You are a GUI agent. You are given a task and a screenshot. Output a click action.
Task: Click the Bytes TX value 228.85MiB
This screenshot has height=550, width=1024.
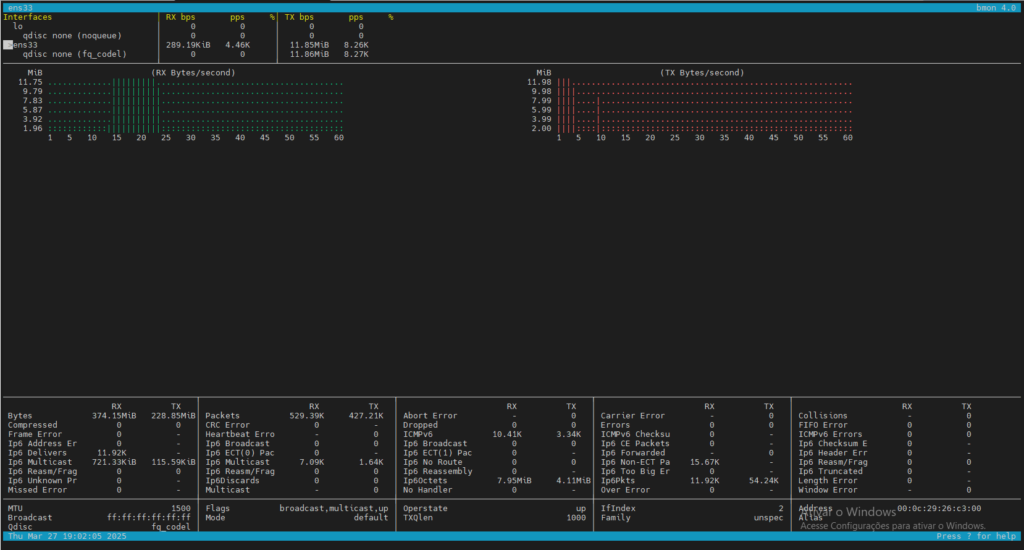click(174, 415)
